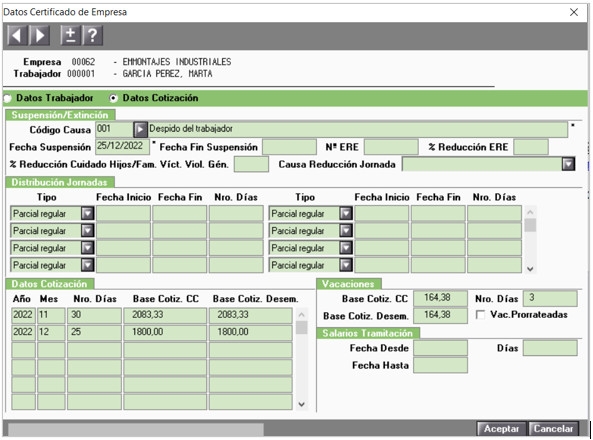The width and height of the screenshot is (593, 440).
Task: Click Despido del trabajador description field
Action: (358, 129)
